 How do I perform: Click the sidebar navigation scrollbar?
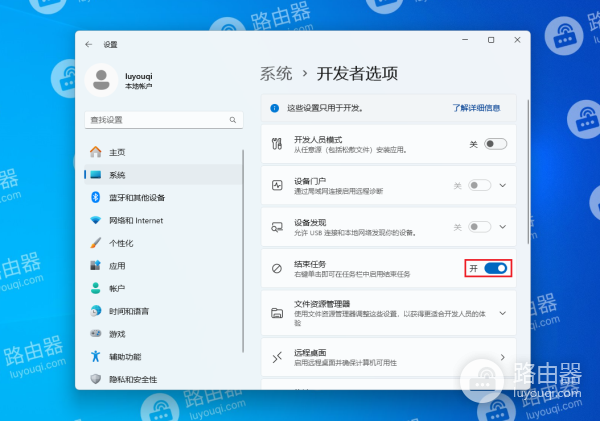[243, 251]
